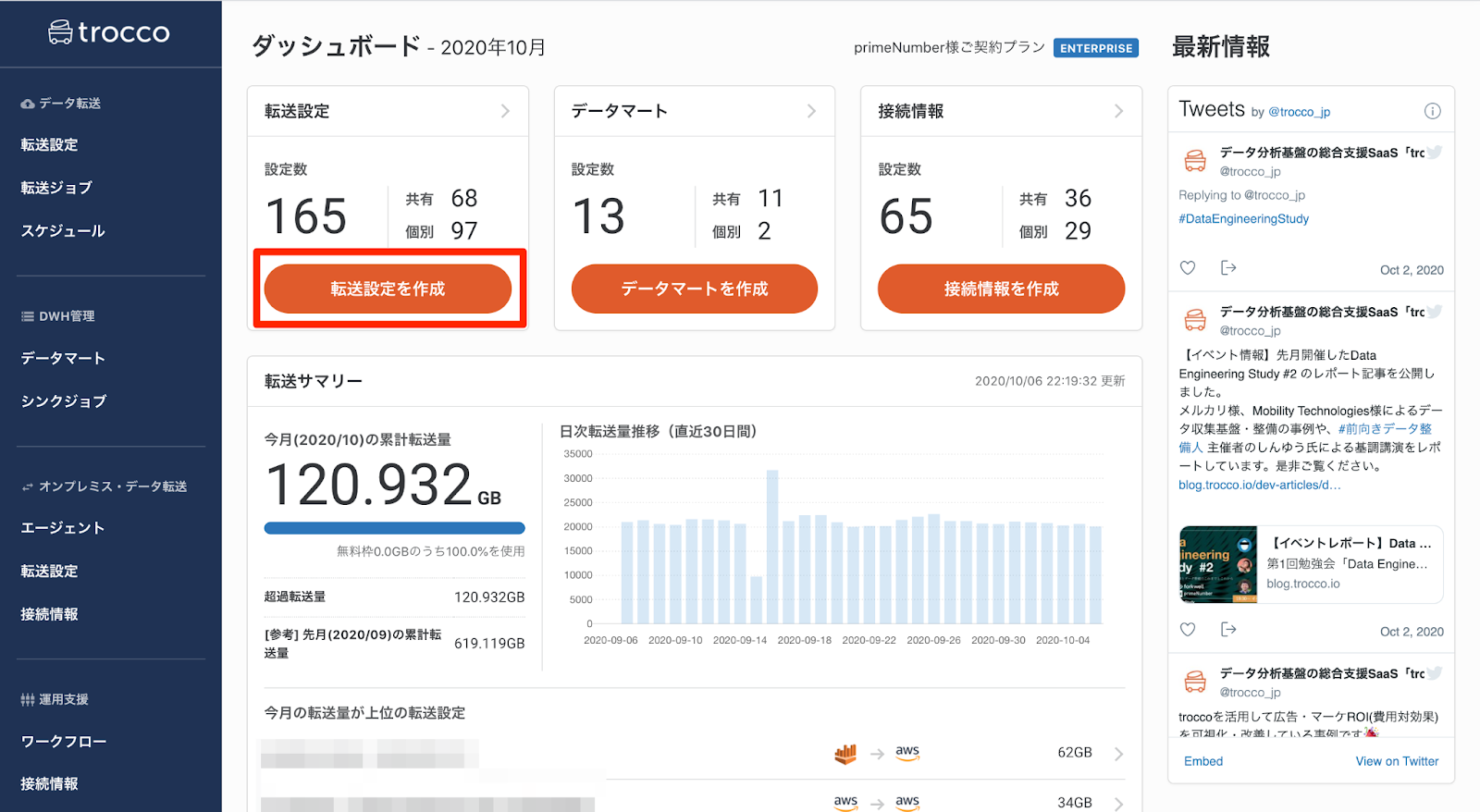Like the first tweet with the heart icon
The image size is (1480, 812).
click(1188, 268)
